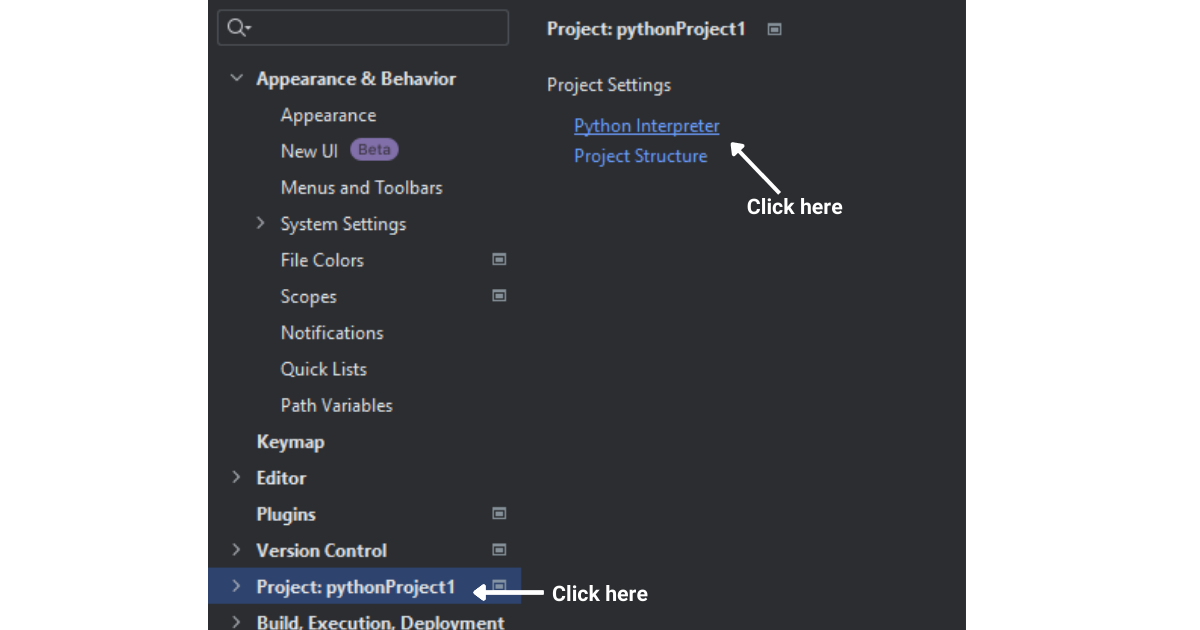Click icon beside Project: pythonProject1 header

pos(774,29)
